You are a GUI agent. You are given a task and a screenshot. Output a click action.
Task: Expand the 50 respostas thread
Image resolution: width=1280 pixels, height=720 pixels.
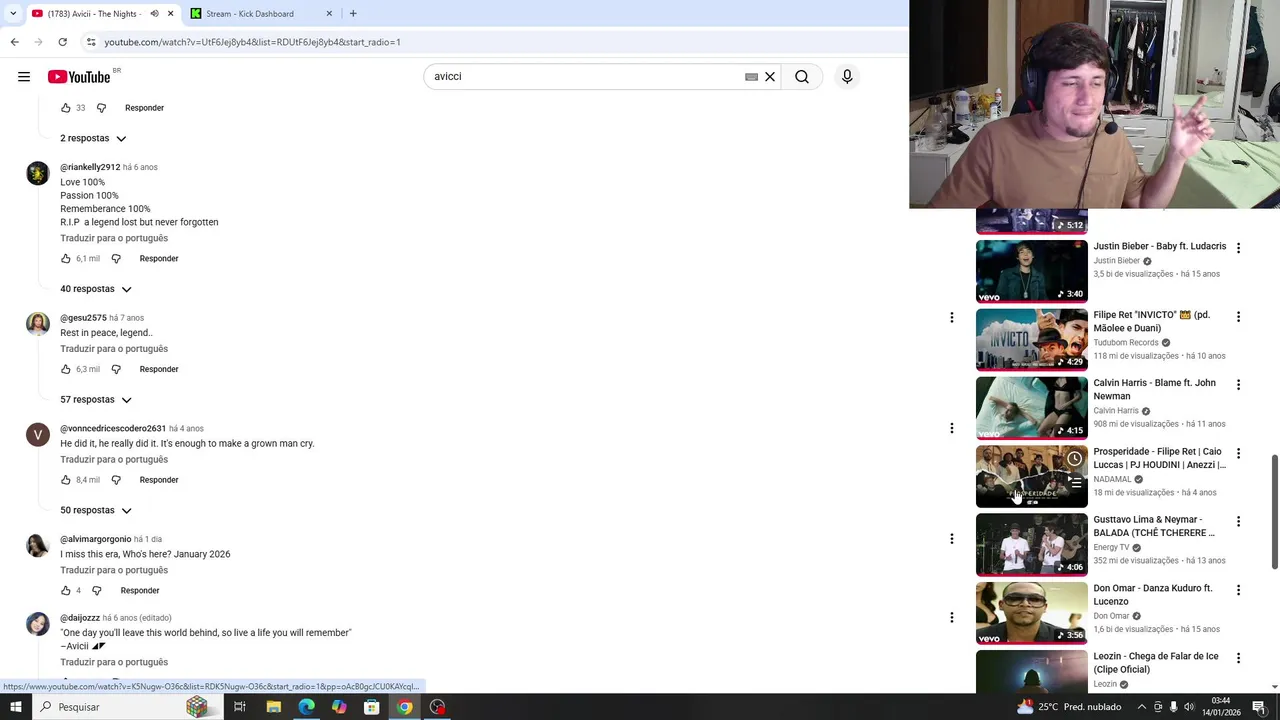[x=96, y=510]
